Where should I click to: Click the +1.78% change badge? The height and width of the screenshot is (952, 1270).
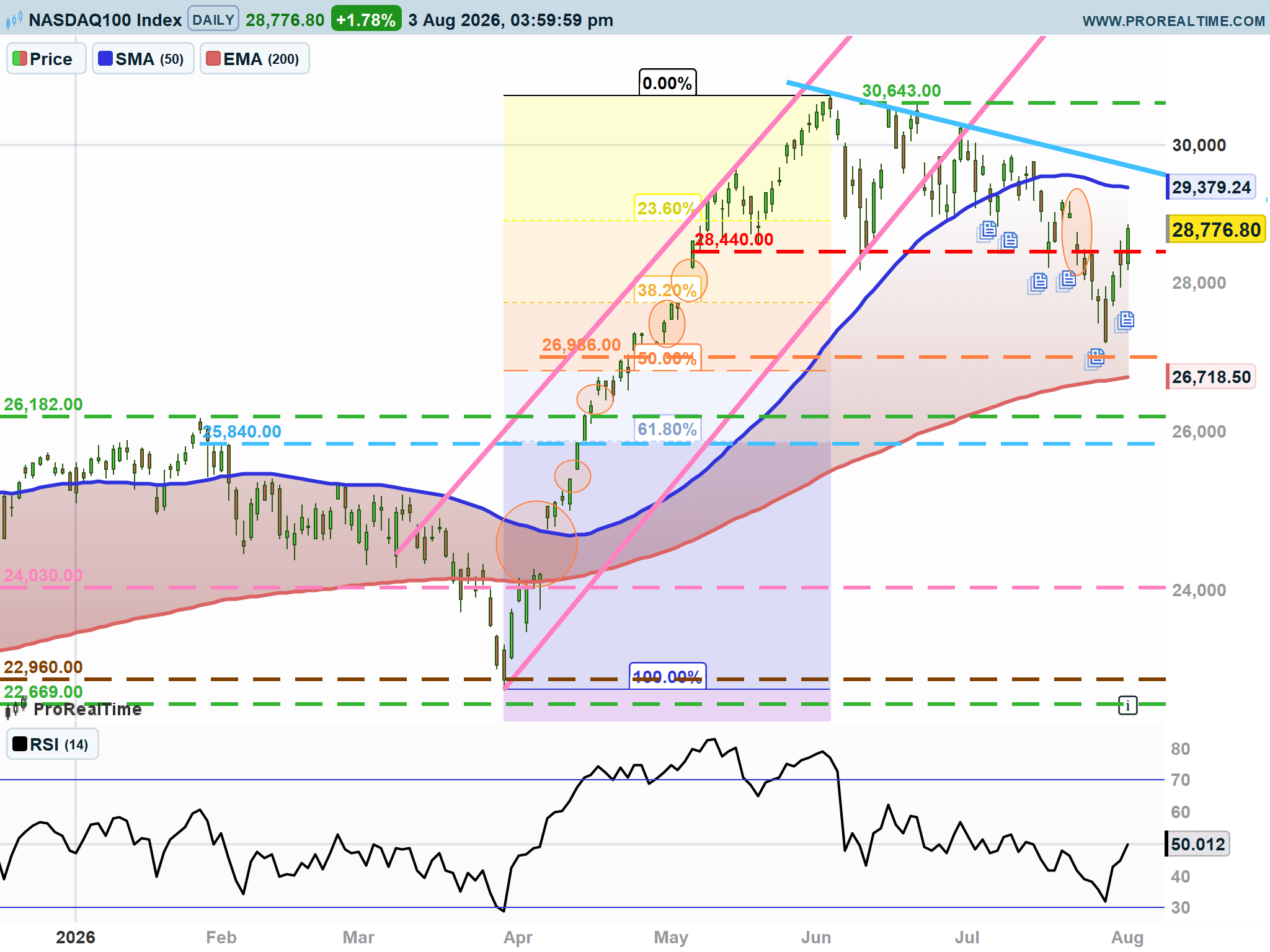[366, 20]
